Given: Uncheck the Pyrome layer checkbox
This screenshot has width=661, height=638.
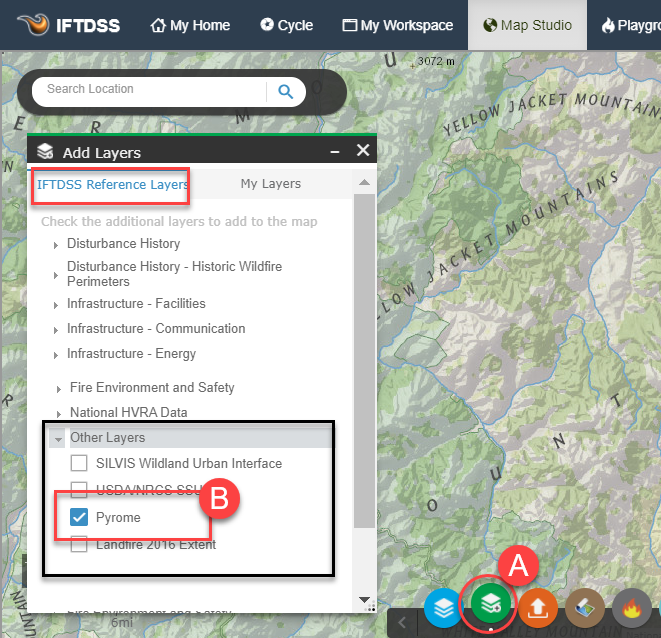Looking at the screenshot, I should pyautogui.click(x=79, y=517).
